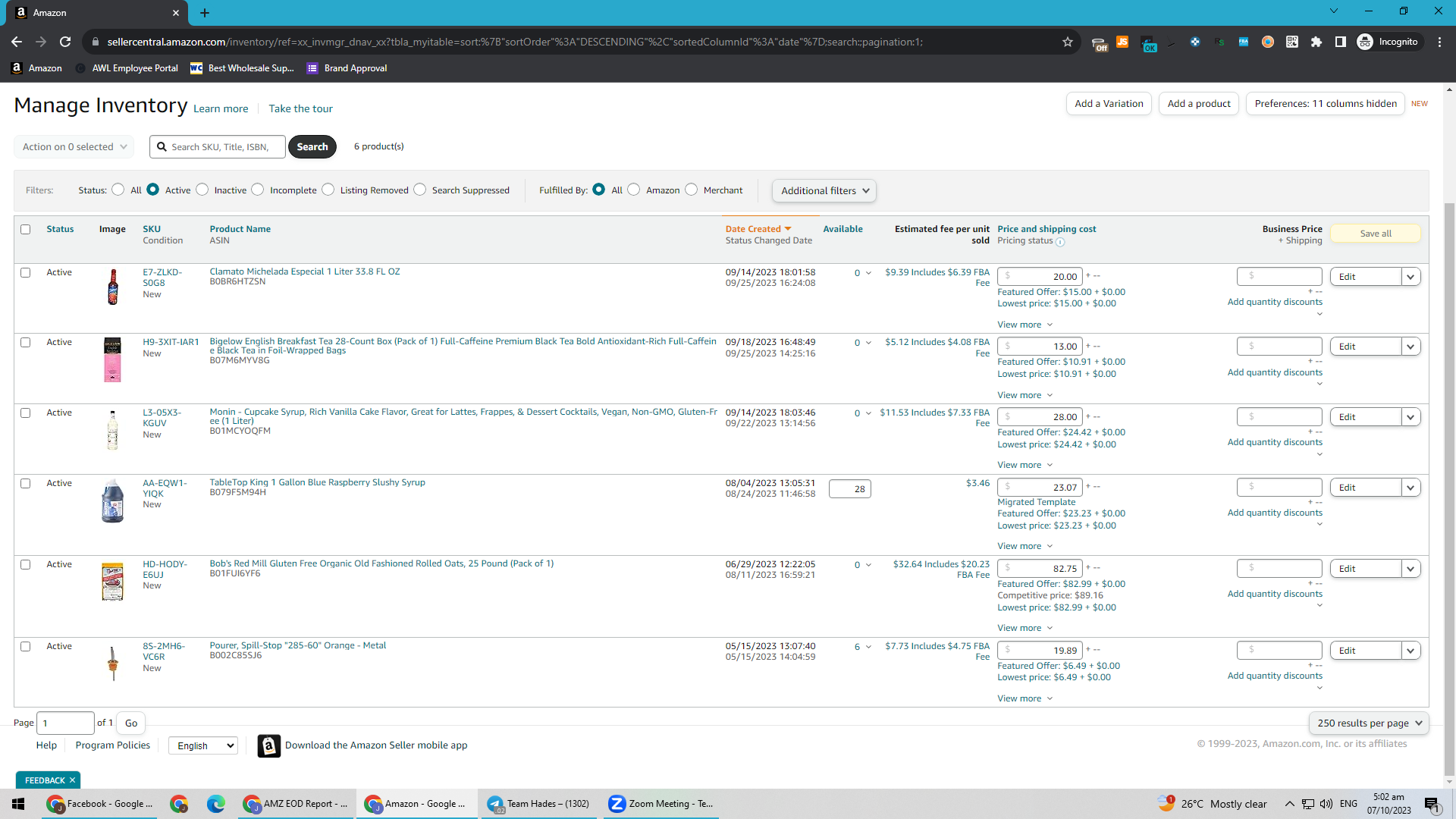
Task: Open the Incognito profile indicator
Action: pos(1388,42)
